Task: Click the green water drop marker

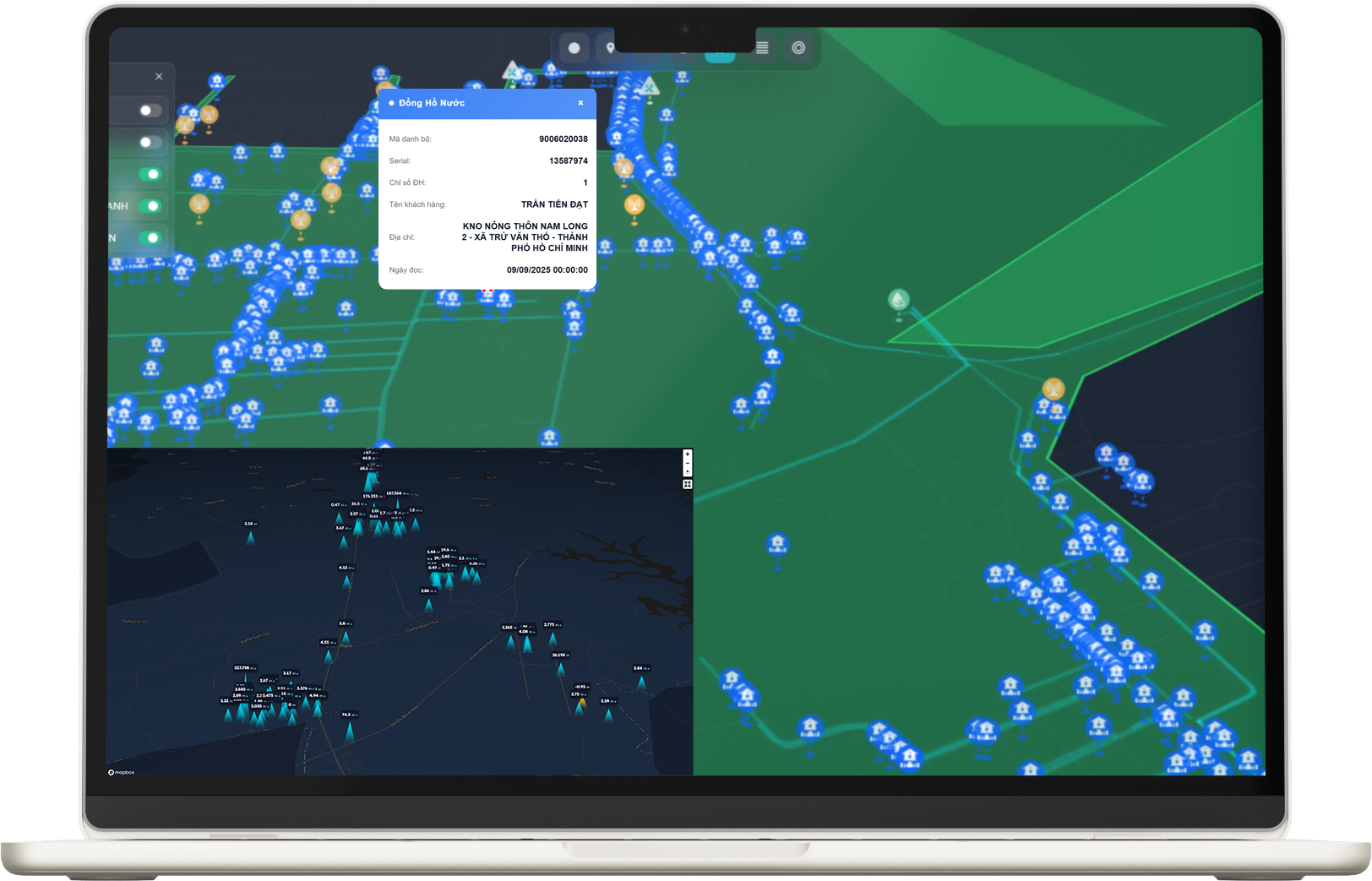Action: (x=898, y=299)
